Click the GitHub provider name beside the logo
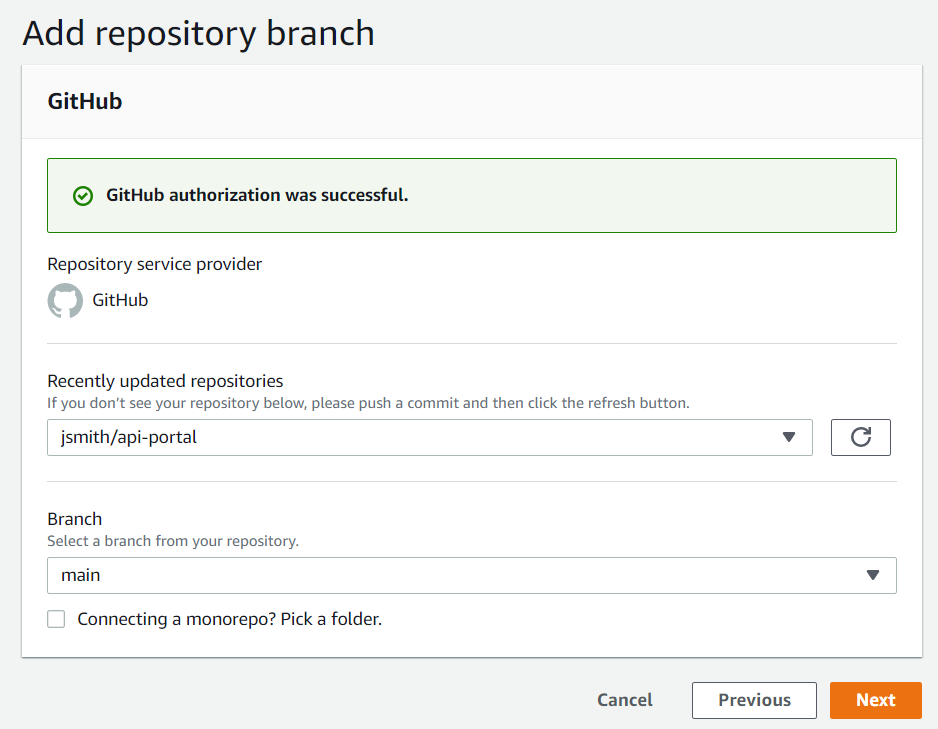The height and width of the screenshot is (729, 938). [120, 300]
